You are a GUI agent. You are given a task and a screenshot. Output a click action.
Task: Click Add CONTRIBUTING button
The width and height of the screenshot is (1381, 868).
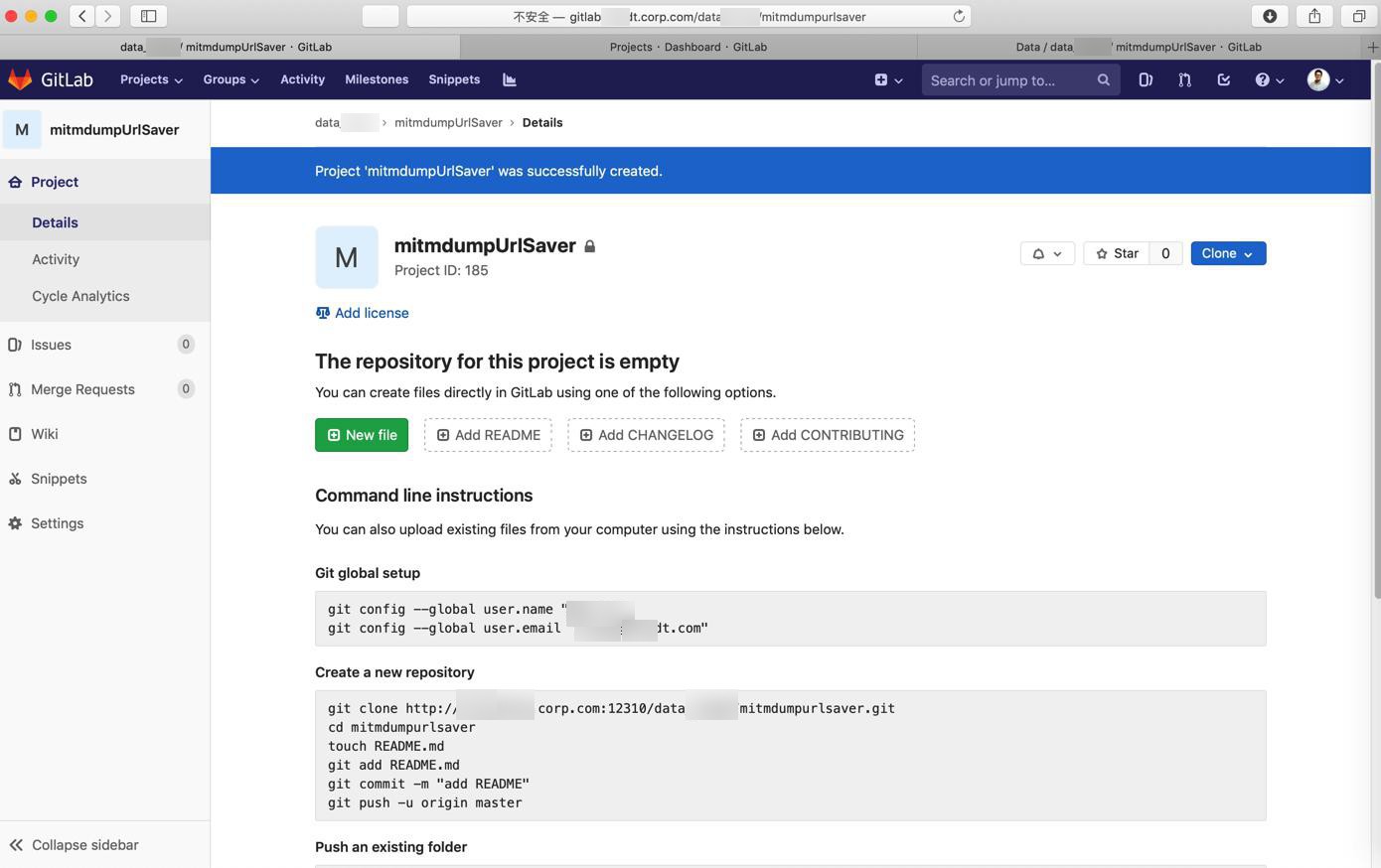[828, 435]
